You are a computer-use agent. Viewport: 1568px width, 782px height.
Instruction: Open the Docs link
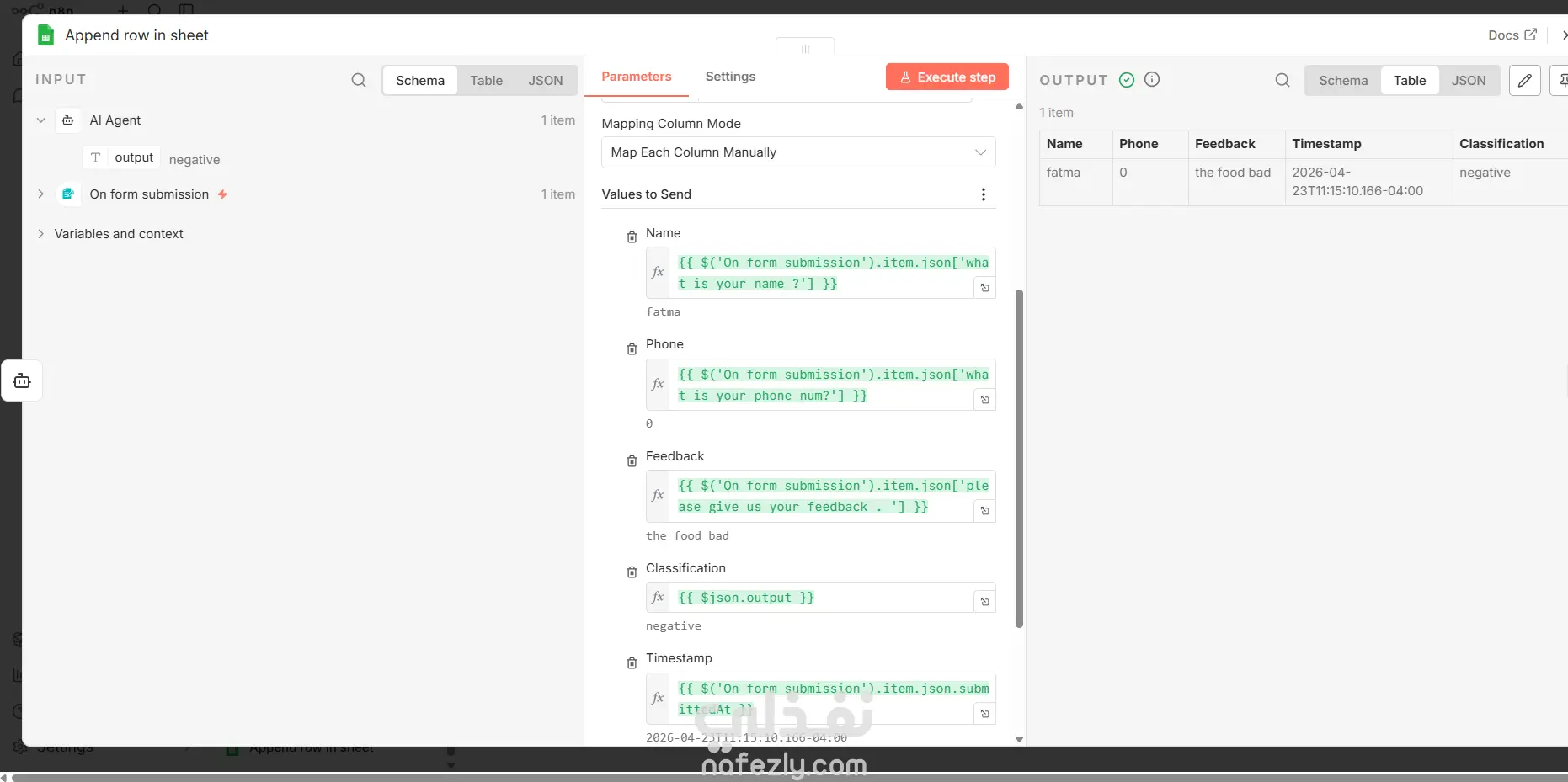(1512, 35)
